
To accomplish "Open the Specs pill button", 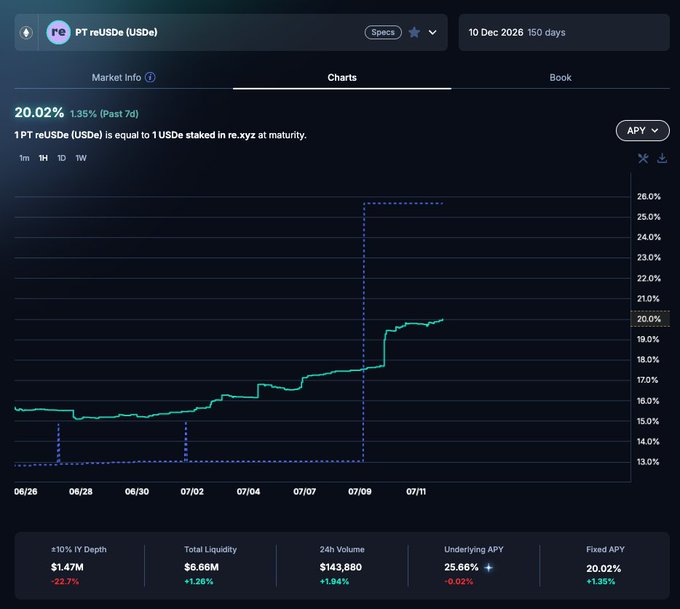I will [383, 33].
